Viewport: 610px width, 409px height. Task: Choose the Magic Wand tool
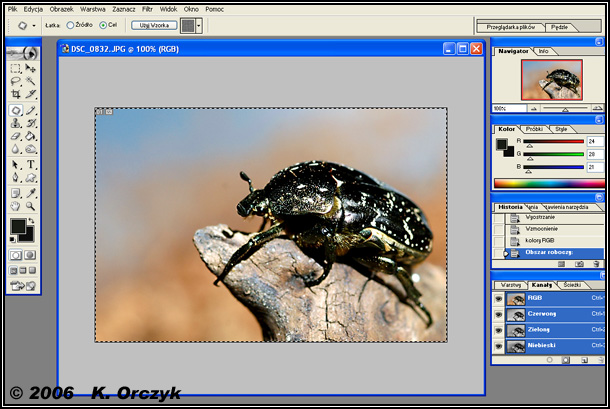[31, 82]
